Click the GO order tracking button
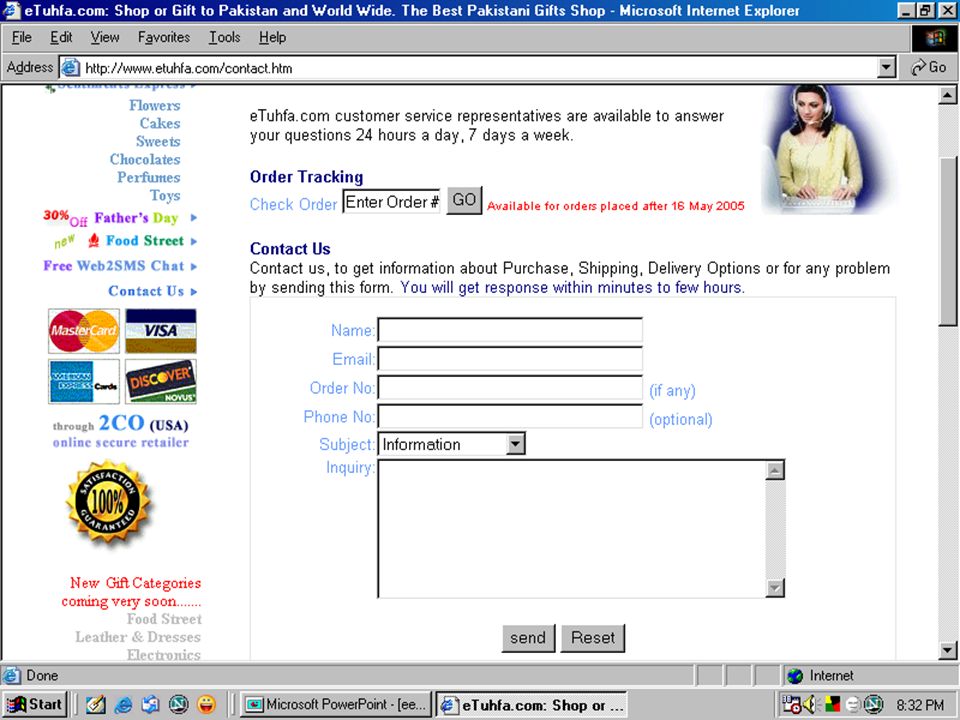The height and width of the screenshot is (720, 960). point(464,200)
